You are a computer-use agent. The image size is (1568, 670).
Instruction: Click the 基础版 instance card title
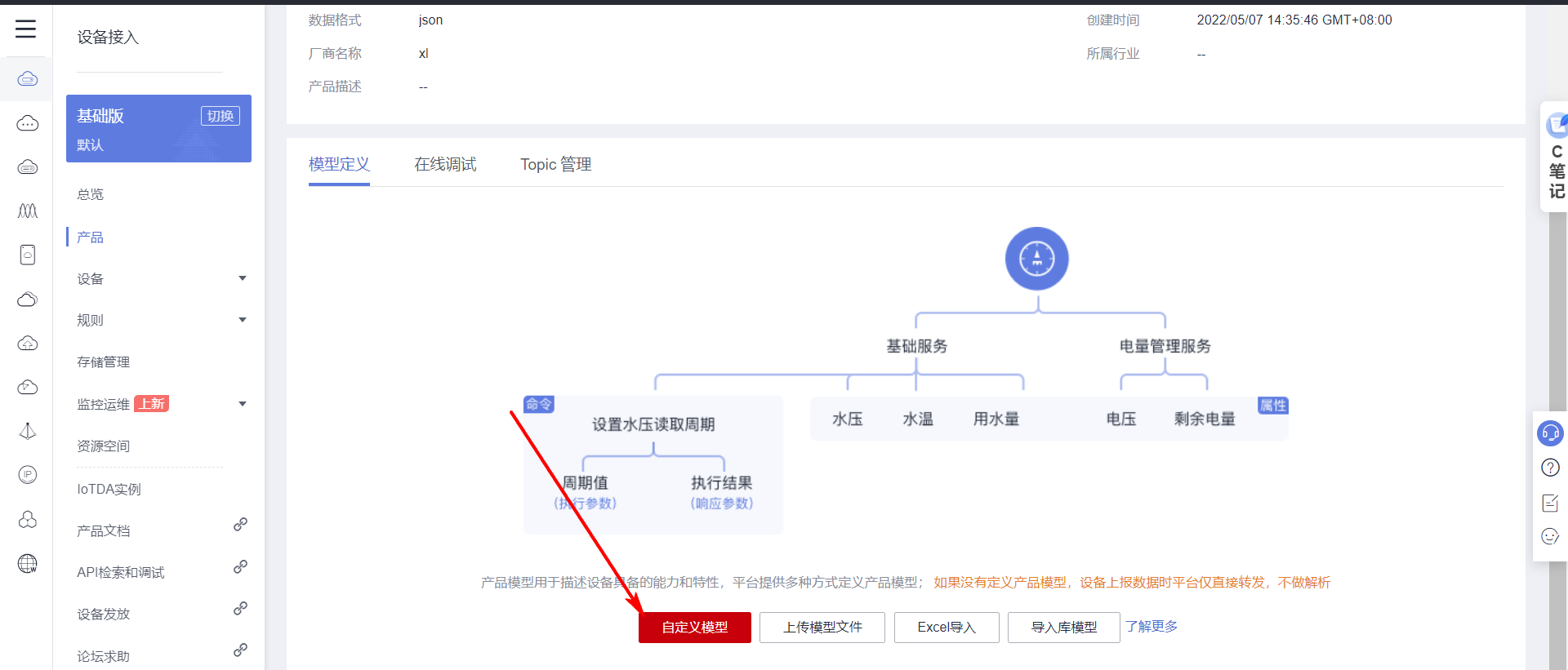[100, 116]
